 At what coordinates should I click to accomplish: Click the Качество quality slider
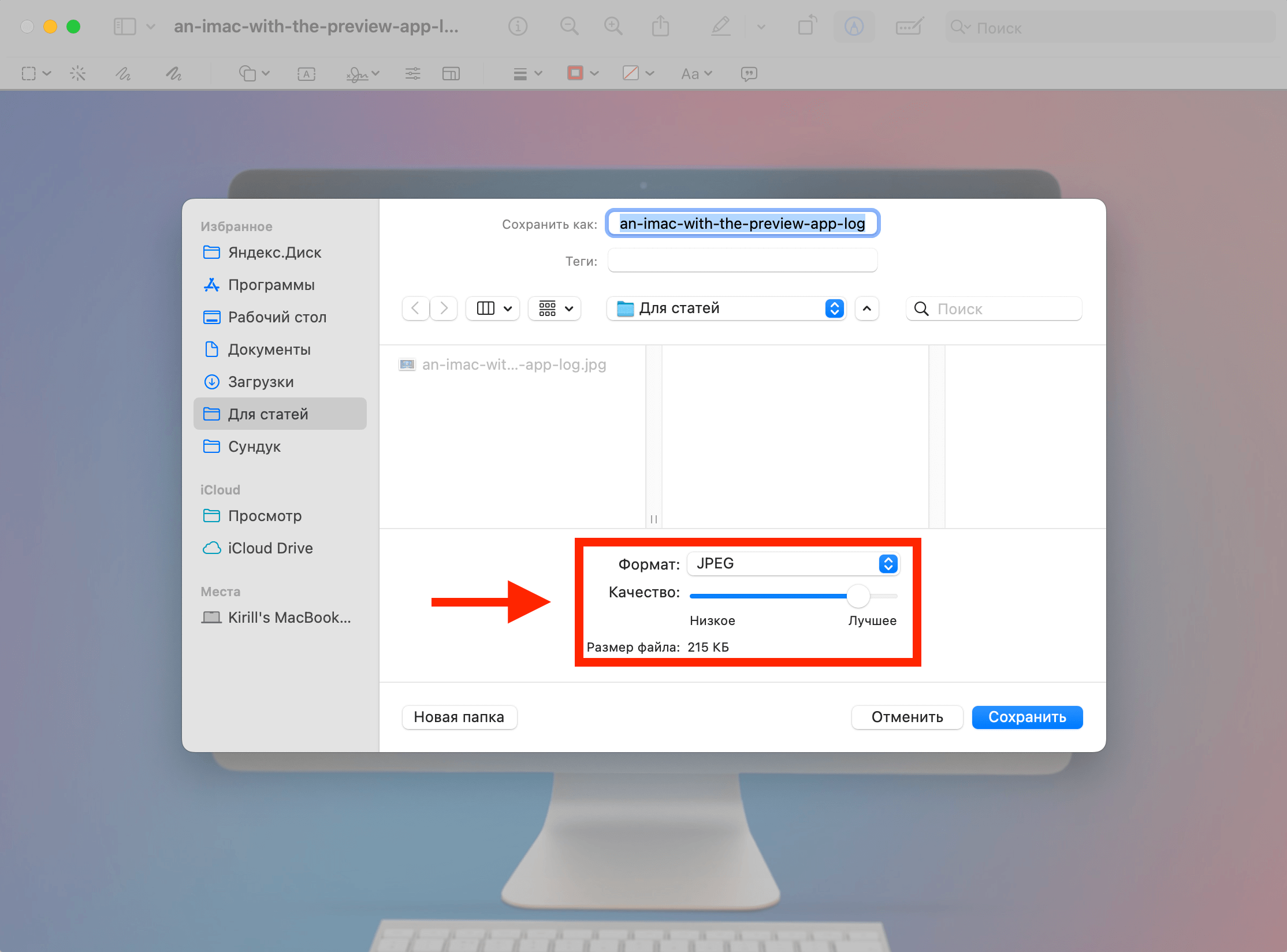click(x=793, y=596)
